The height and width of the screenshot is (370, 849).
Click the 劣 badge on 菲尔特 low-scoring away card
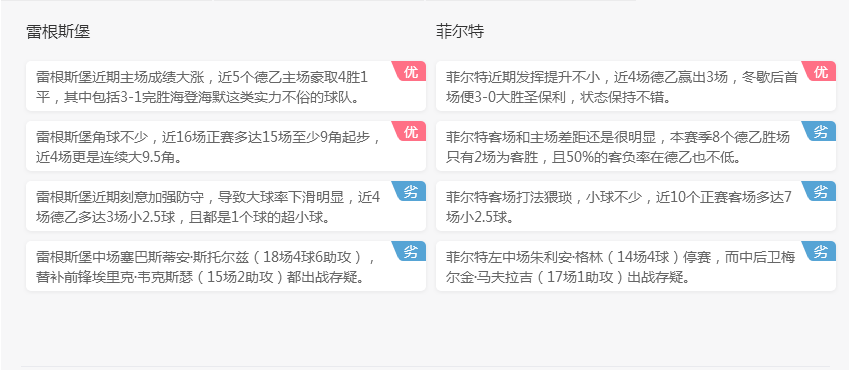(820, 191)
